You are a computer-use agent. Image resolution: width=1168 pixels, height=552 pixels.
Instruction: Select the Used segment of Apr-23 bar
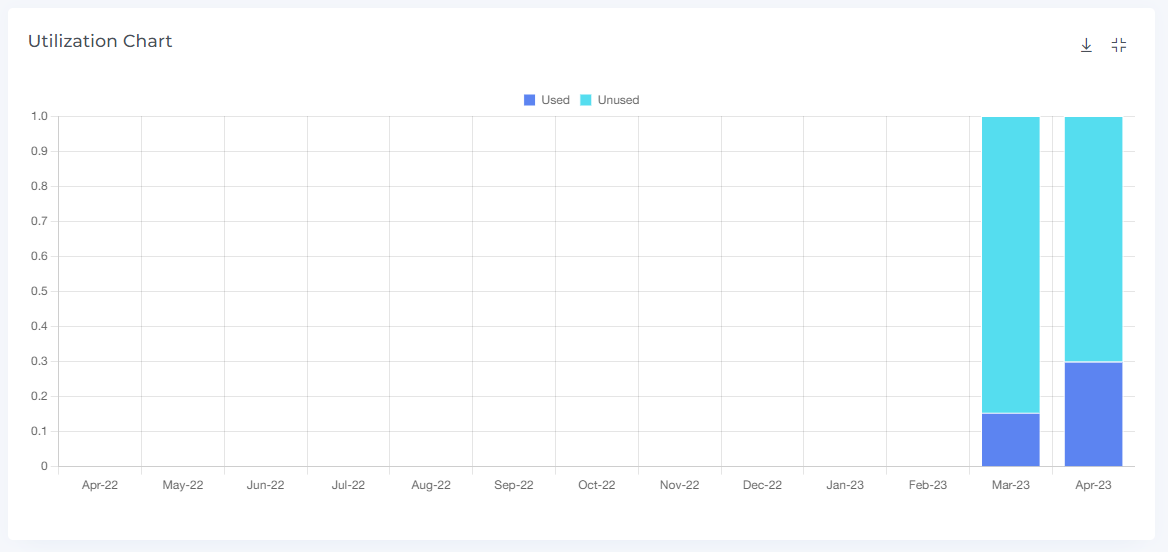click(1093, 414)
